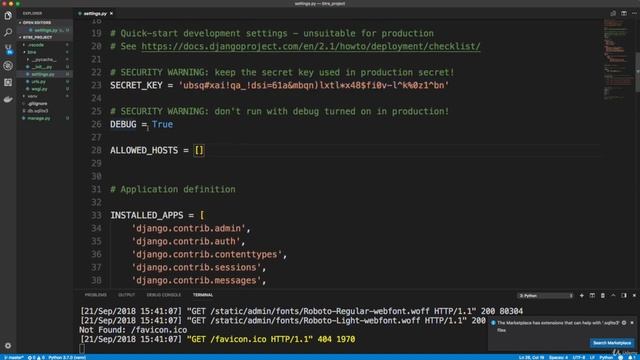Maximize panel with the up chevron
The image size is (640, 360).
pos(613,296)
